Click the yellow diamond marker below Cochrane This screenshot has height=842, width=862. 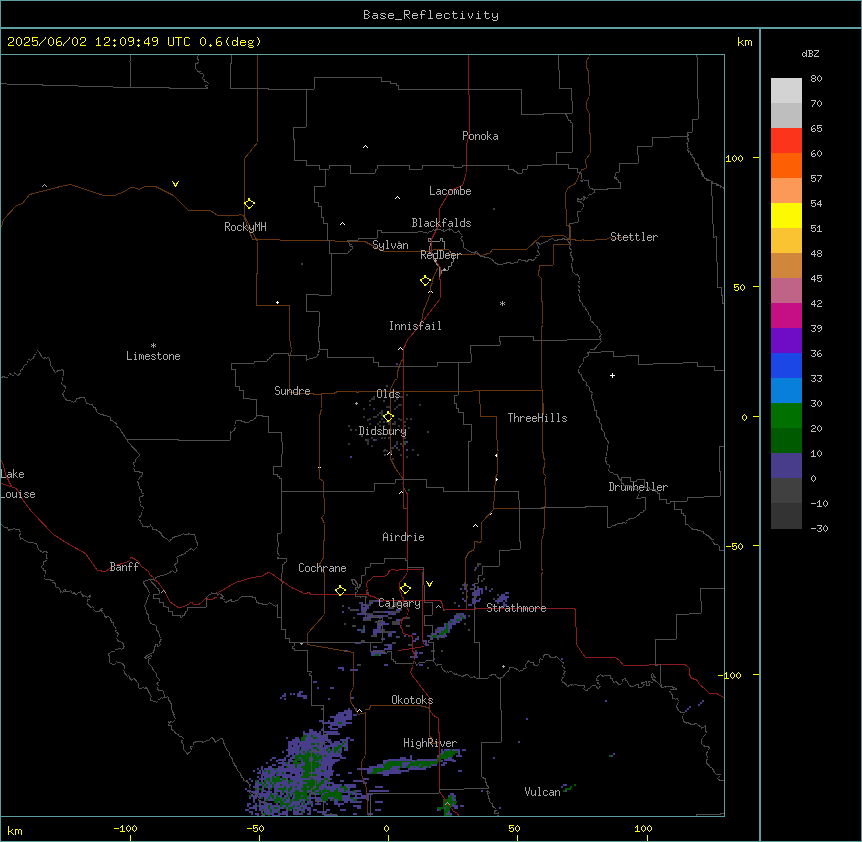tap(340, 590)
